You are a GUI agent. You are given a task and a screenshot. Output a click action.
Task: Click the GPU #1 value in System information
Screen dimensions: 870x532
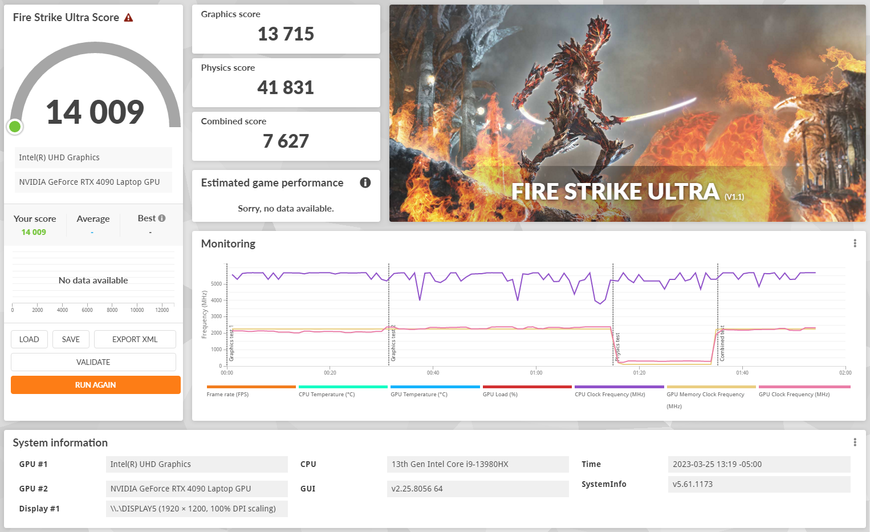(x=197, y=464)
